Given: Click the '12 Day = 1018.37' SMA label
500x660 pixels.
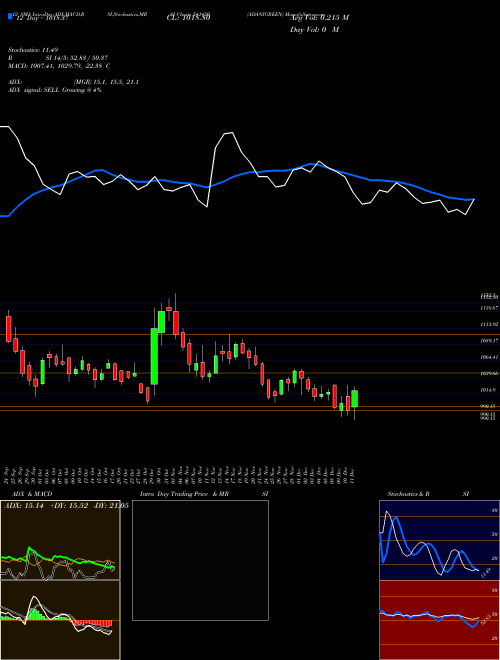Looking at the screenshot, I should 41,18.
